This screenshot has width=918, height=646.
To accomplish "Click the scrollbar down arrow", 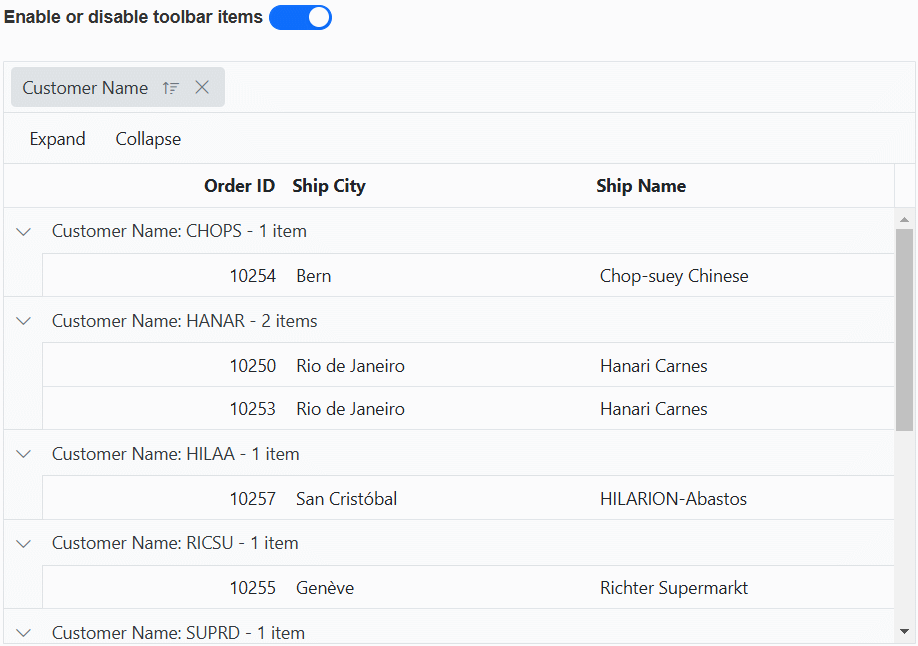I will click(x=904, y=631).
